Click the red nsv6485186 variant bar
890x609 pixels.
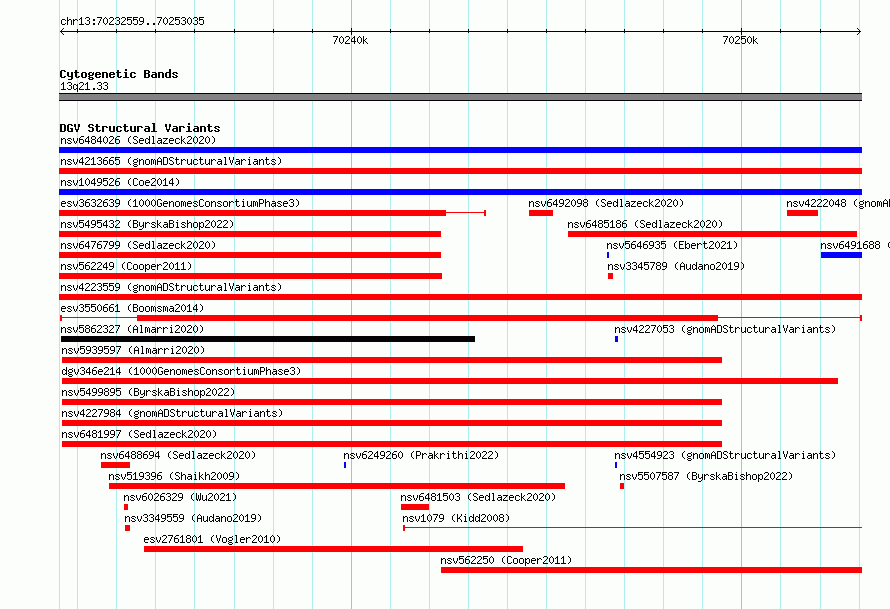click(x=712, y=234)
